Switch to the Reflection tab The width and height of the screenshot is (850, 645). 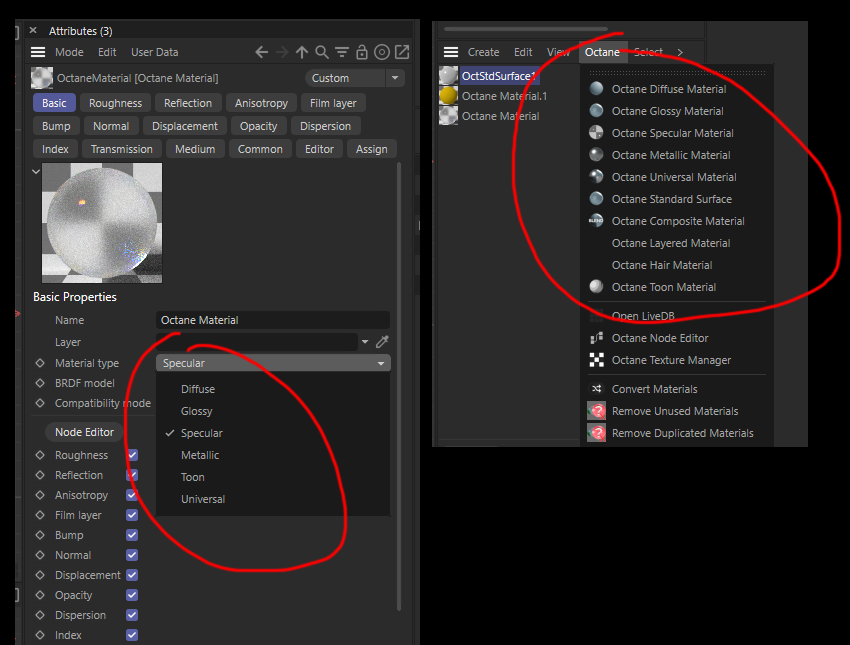tap(188, 103)
